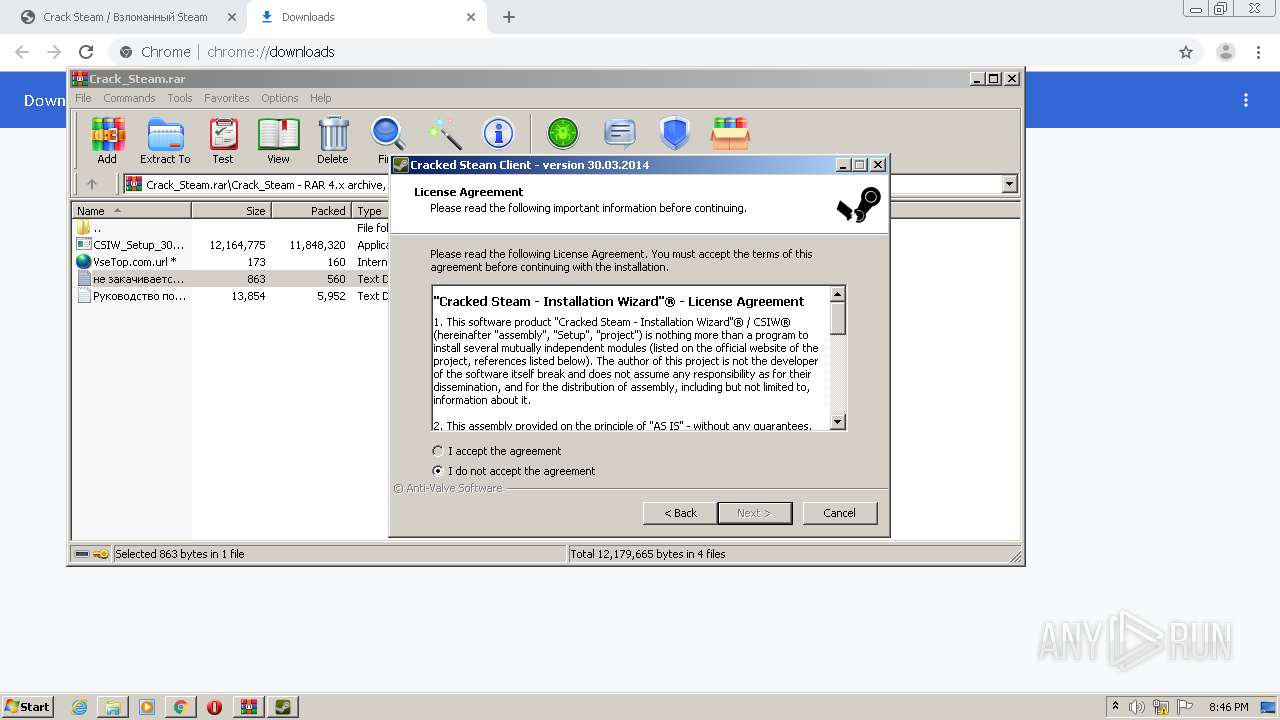Click the Back button in installer
The width and height of the screenshot is (1280, 720).
coord(680,513)
